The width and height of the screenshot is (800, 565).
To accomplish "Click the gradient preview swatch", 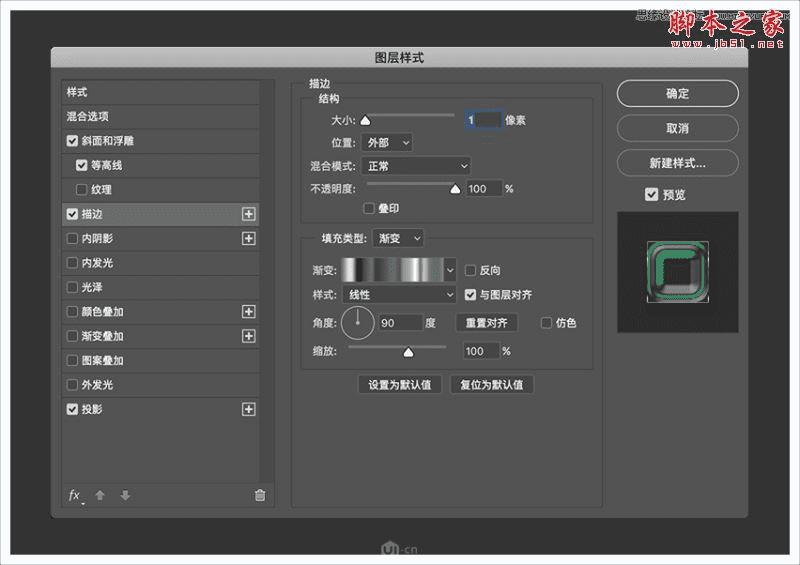I will pyautogui.click(x=392, y=271).
